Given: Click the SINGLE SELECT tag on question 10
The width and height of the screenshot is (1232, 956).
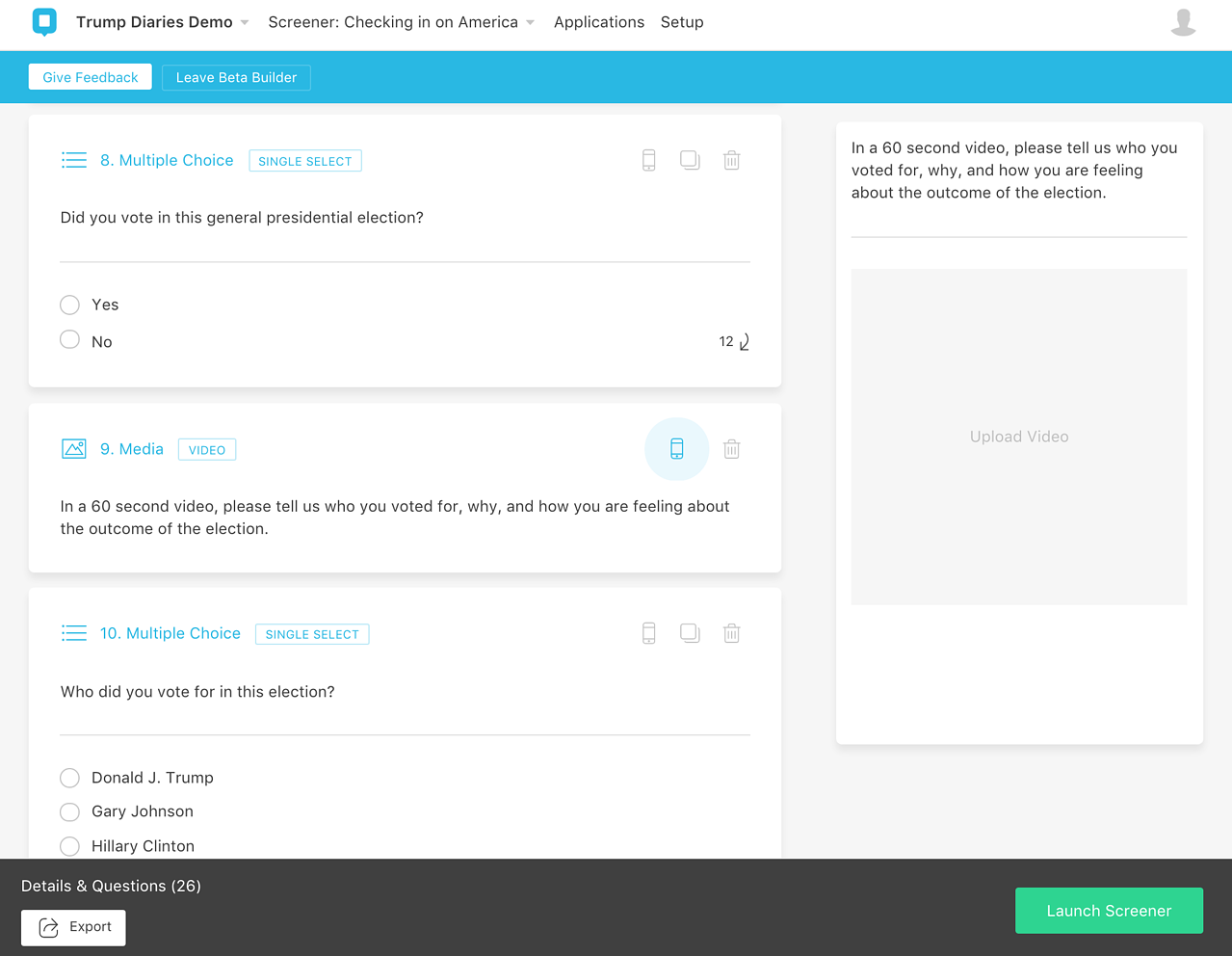Looking at the screenshot, I should click(312, 634).
